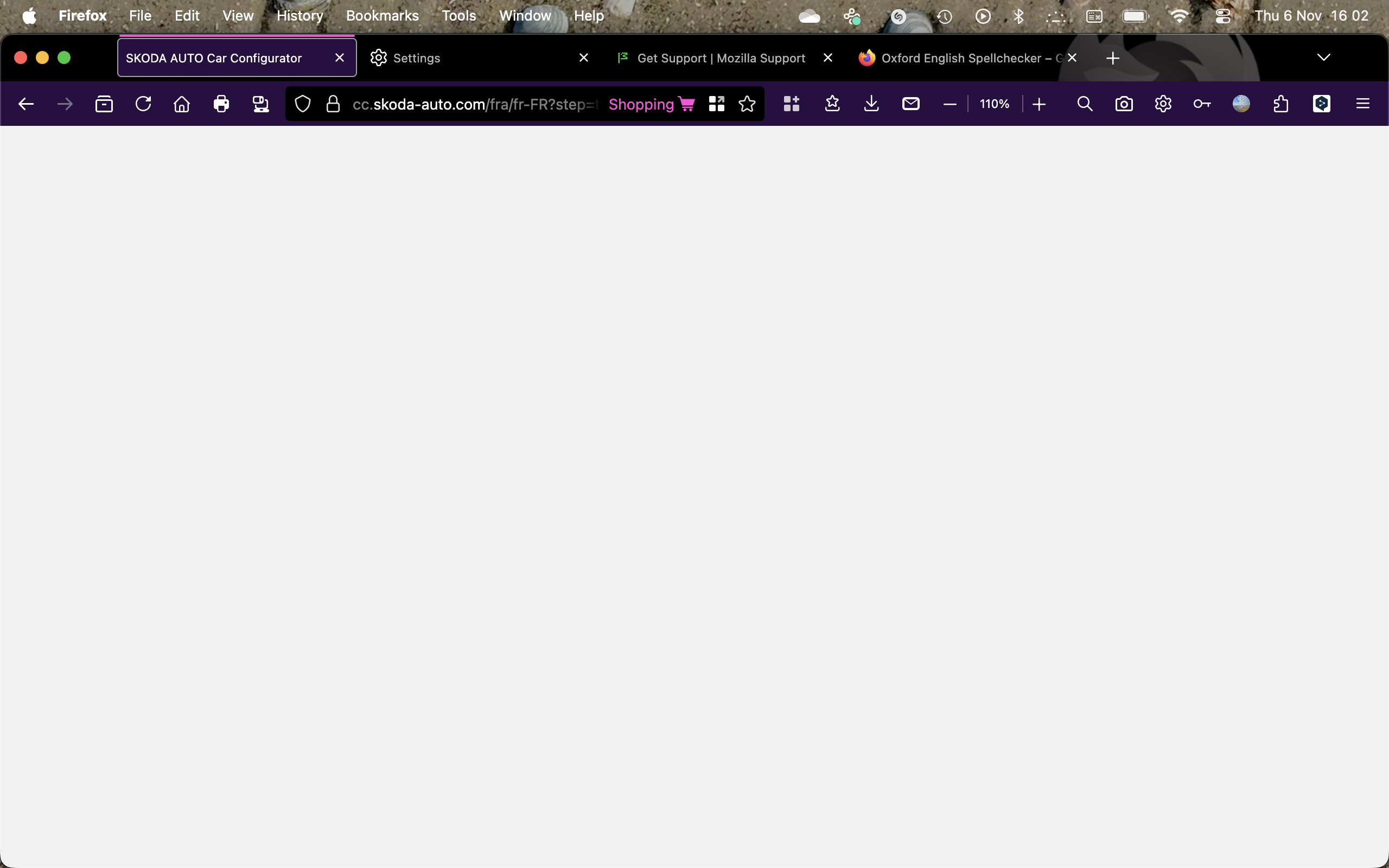
Task: Open the History menu
Action: click(300, 16)
